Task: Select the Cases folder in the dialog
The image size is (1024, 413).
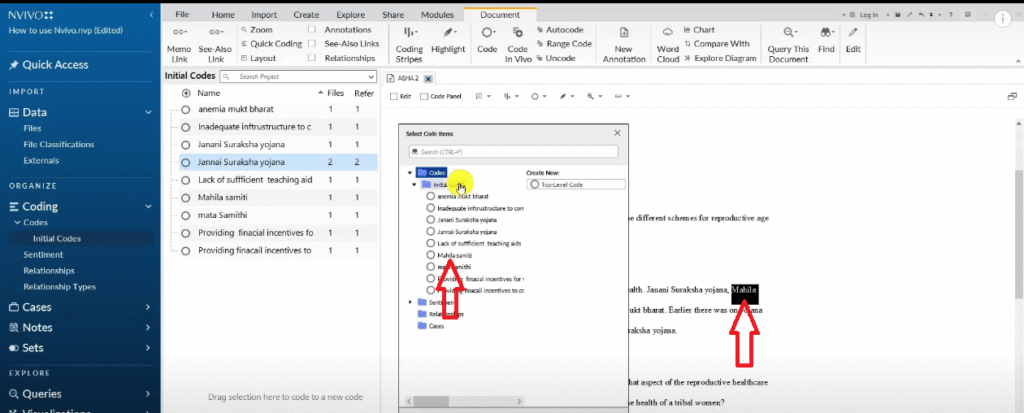Action: (429, 325)
